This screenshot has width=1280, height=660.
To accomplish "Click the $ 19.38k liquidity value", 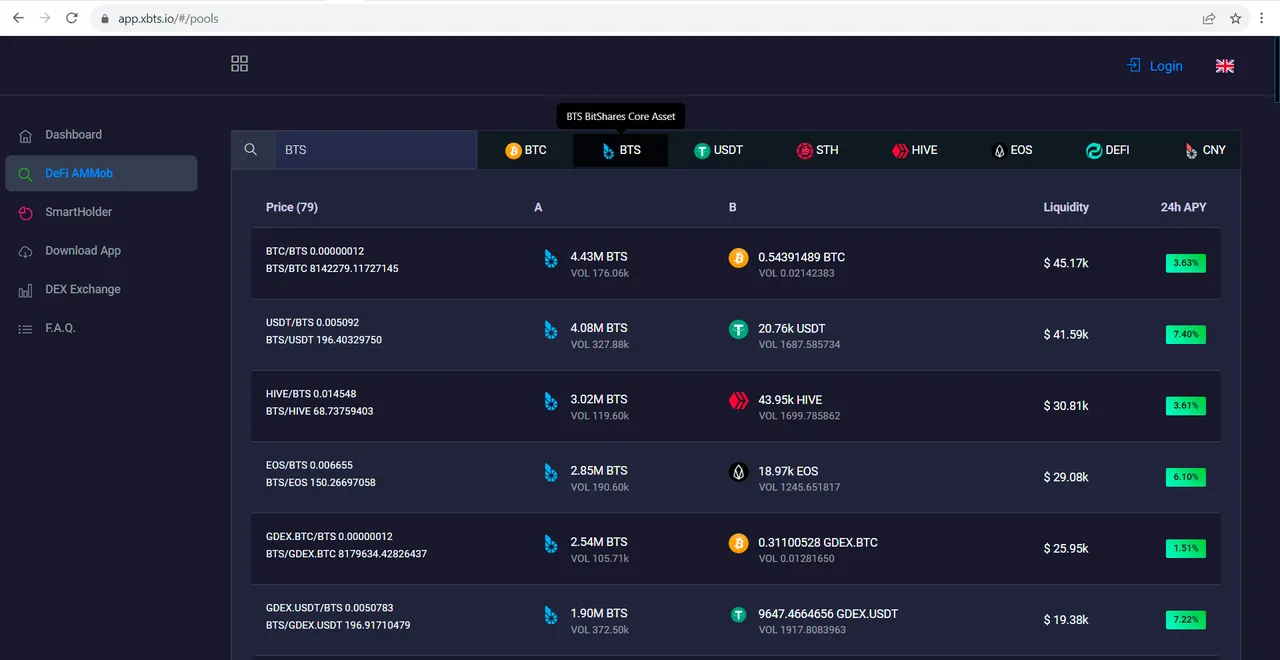I will pyautogui.click(x=1066, y=620).
